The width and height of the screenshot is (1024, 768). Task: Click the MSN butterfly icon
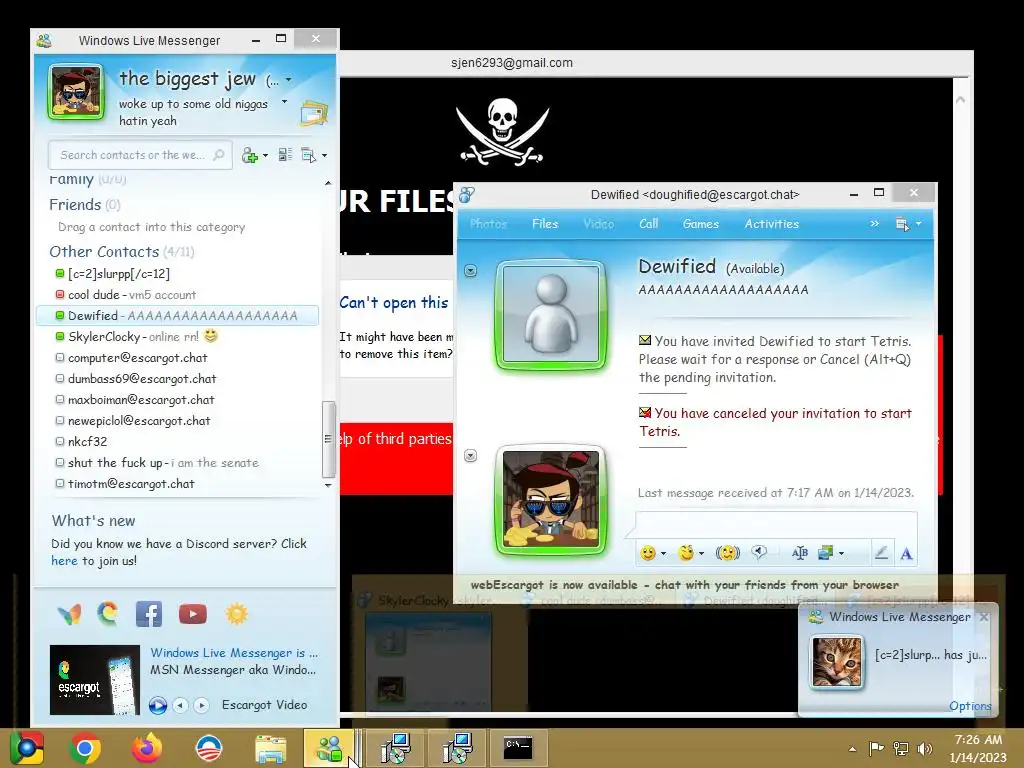tap(69, 614)
